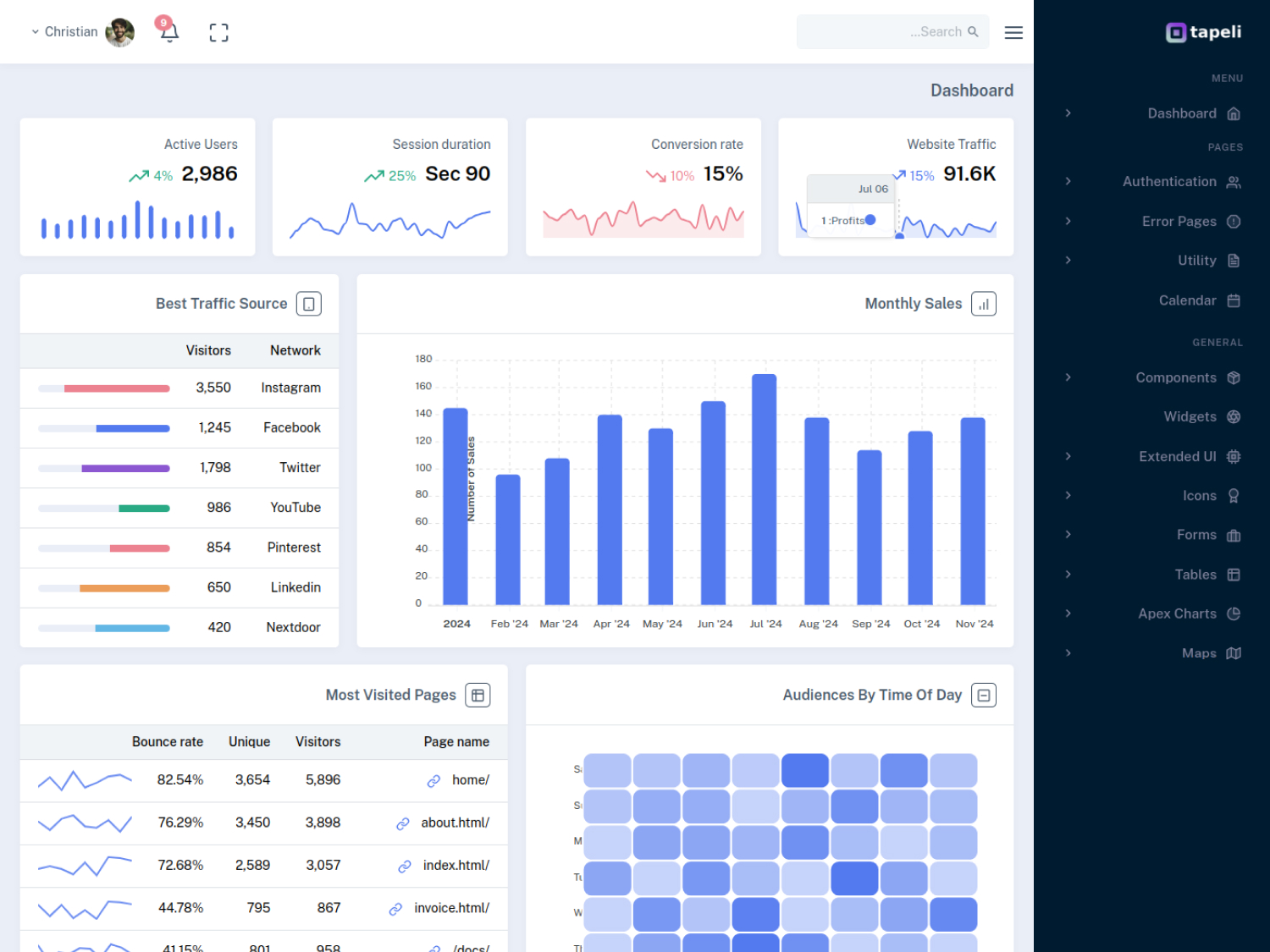
Task: Select the Tables menu item
Action: point(1195,575)
